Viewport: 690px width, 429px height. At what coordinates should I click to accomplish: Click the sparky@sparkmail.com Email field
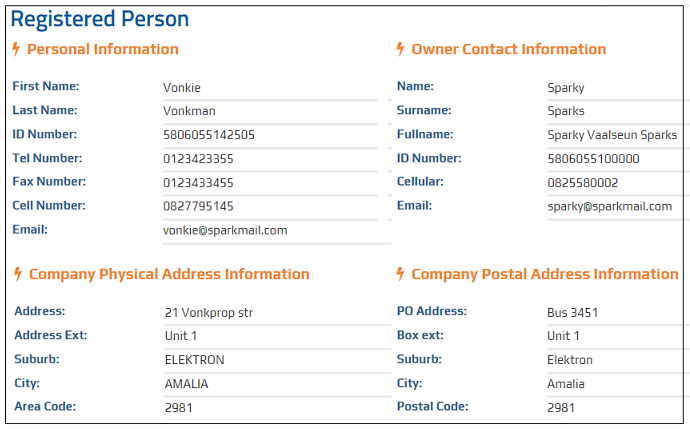coord(617,206)
